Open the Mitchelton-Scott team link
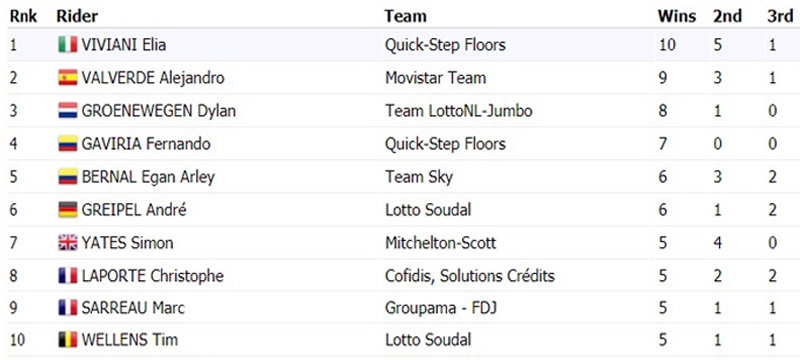Screen dimensions: 800x360 click(440, 243)
